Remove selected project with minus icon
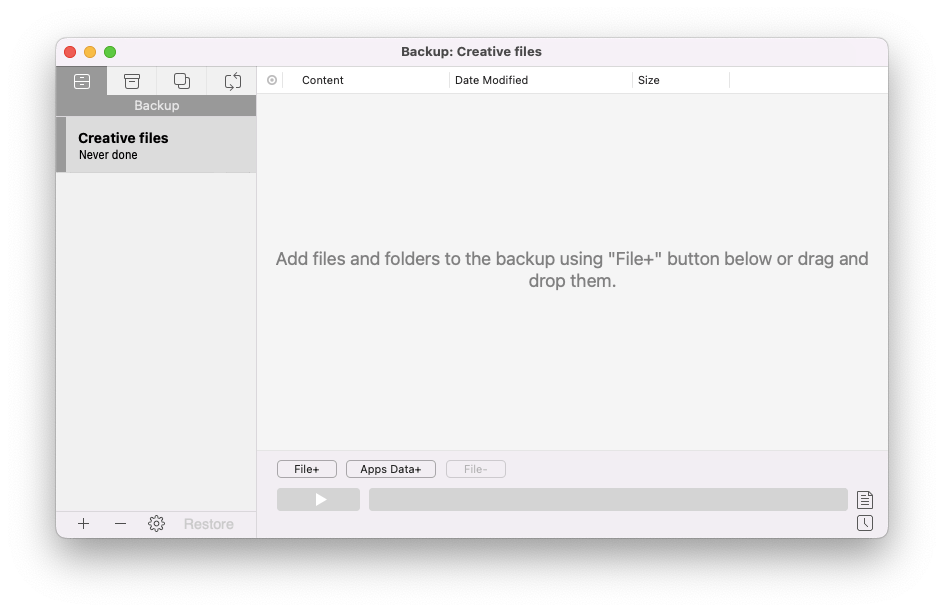The height and width of the screenshot is (612, 944). pos(120,524)
